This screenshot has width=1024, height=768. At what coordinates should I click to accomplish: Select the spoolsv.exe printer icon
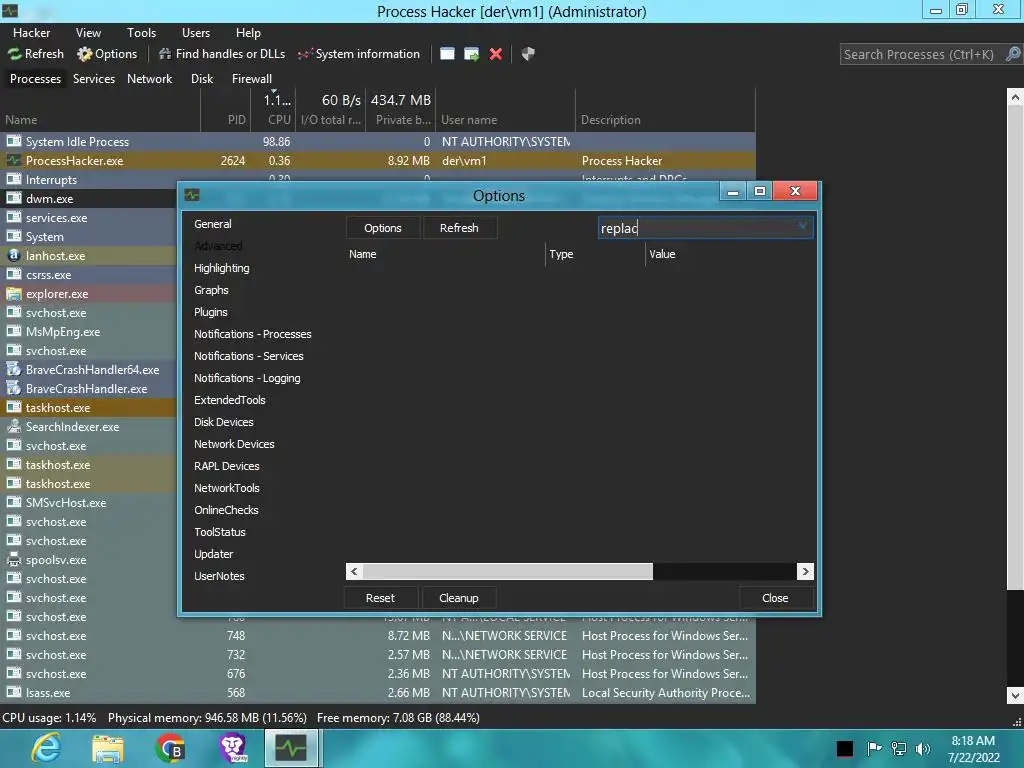pyautogui.click(x=14, y=560)
